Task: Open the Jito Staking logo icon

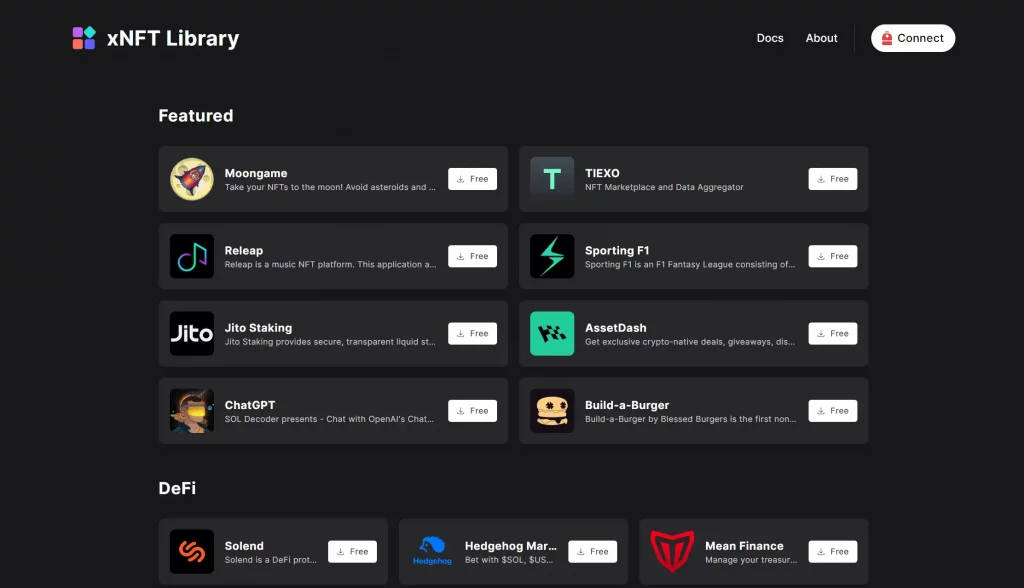Action: [x=191, y=334]
